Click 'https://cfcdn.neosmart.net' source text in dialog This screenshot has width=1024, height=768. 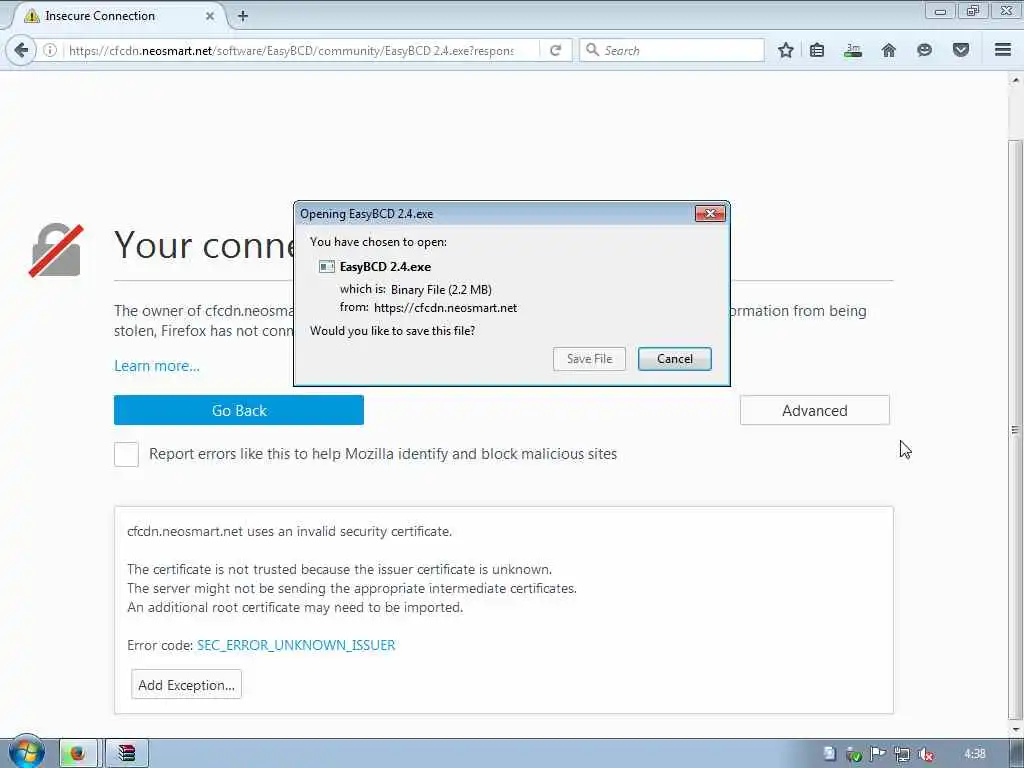[445, 308]
